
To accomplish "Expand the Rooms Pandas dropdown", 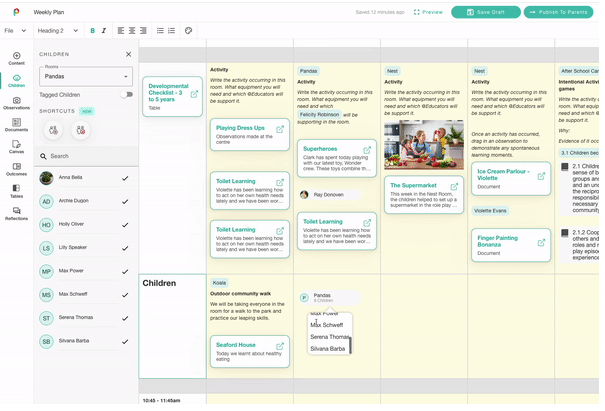I will tap(86, 76).
